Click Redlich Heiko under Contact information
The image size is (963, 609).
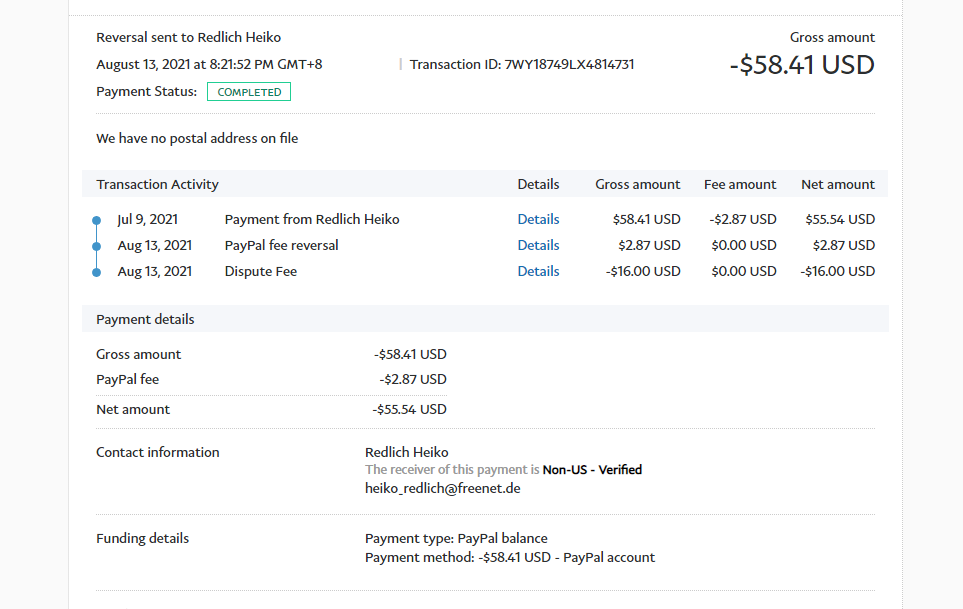[x=406, y=452]
